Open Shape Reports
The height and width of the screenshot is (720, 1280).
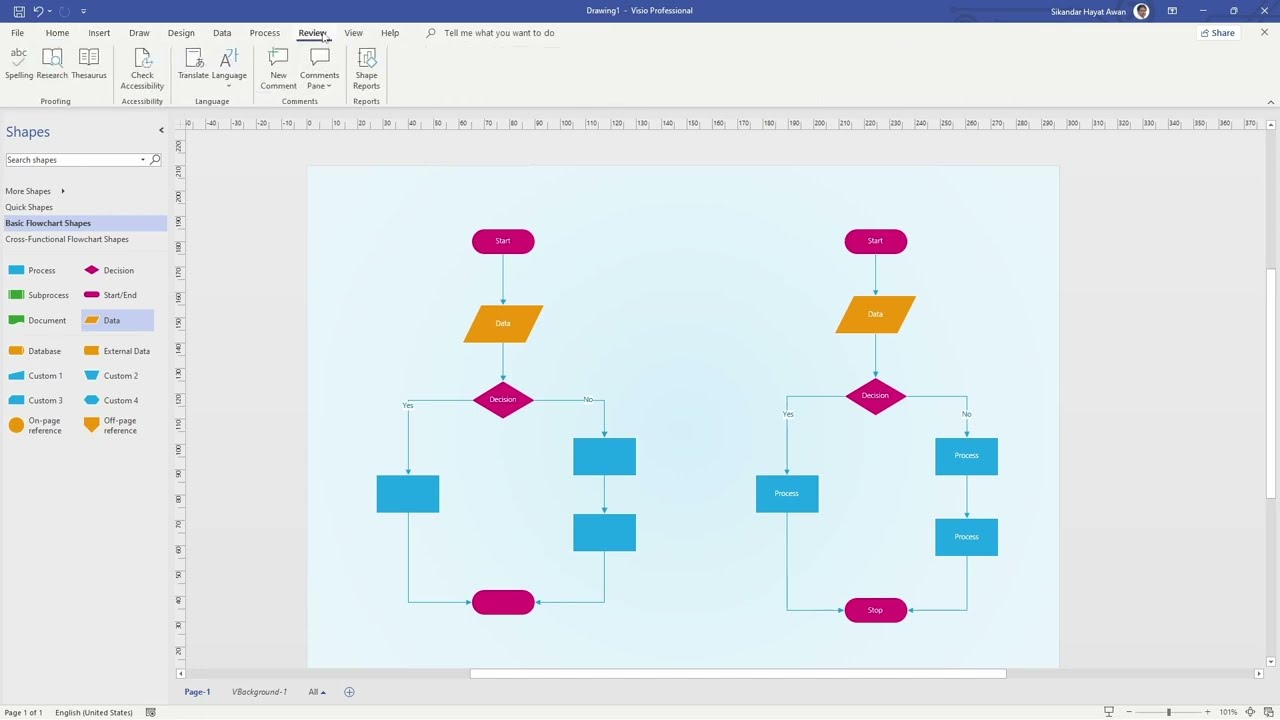click(366, 69)
